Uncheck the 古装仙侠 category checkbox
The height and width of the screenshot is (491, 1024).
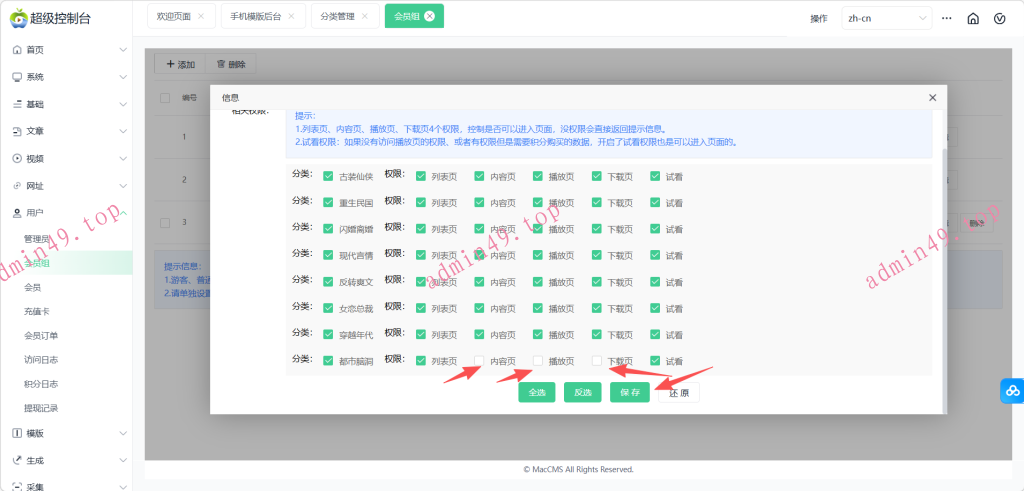click(x=328, y=176)
